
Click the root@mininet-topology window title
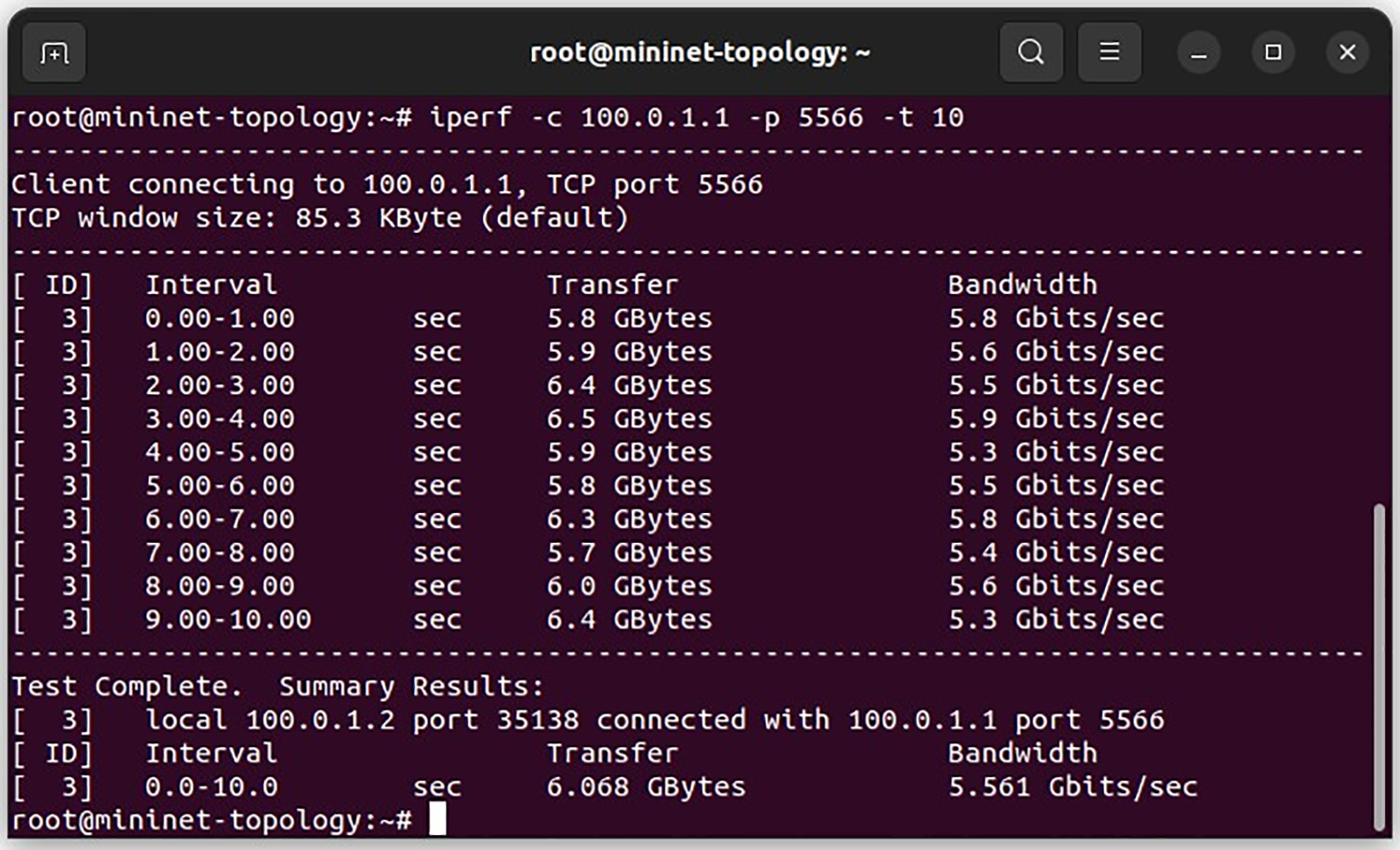[700, 53]
